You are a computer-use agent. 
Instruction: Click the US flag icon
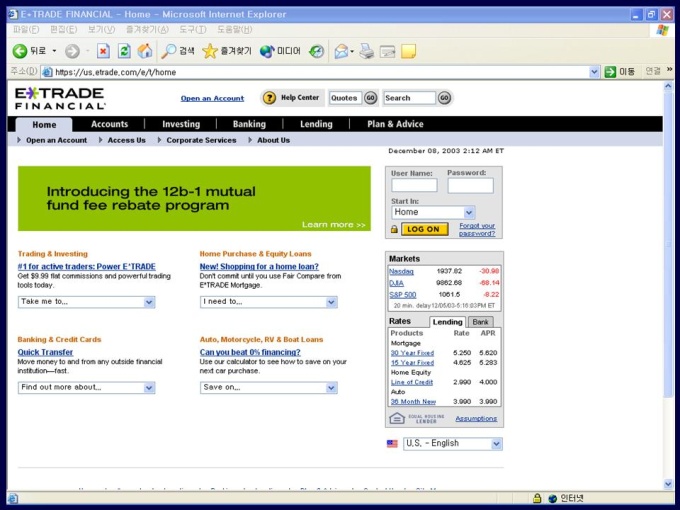[392, 444]
